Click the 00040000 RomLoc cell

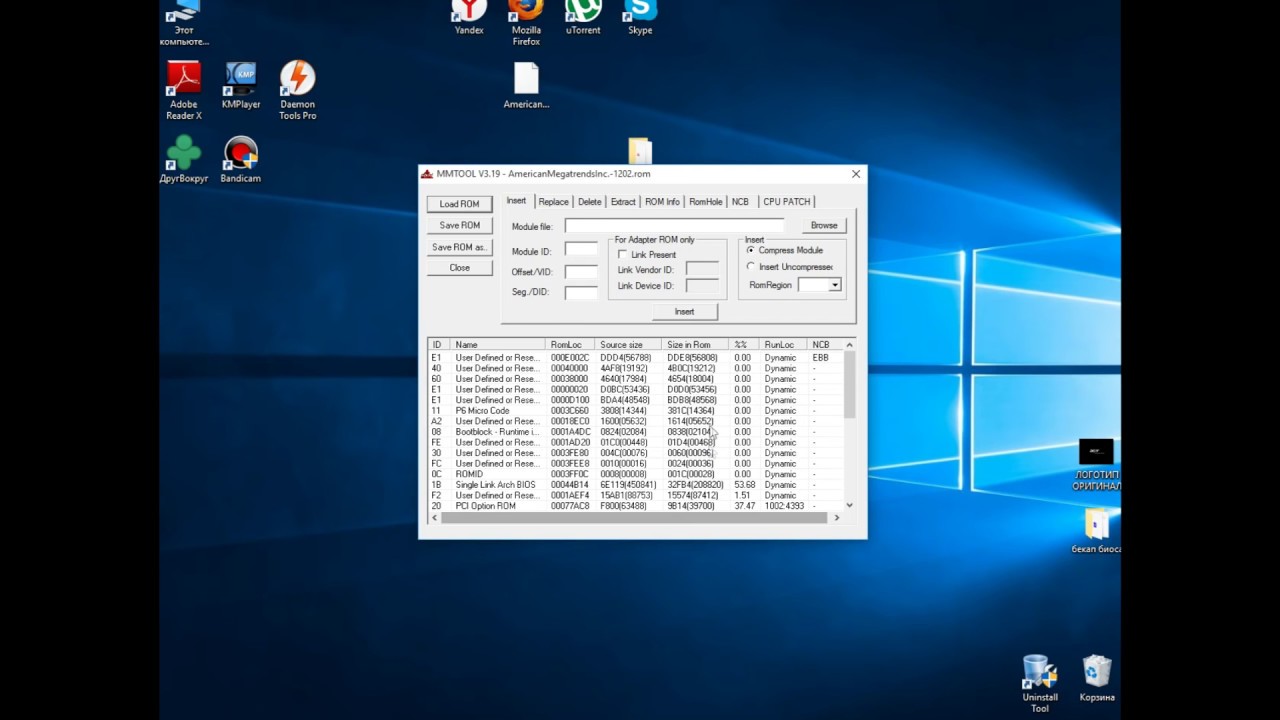[x=570, y=369]
